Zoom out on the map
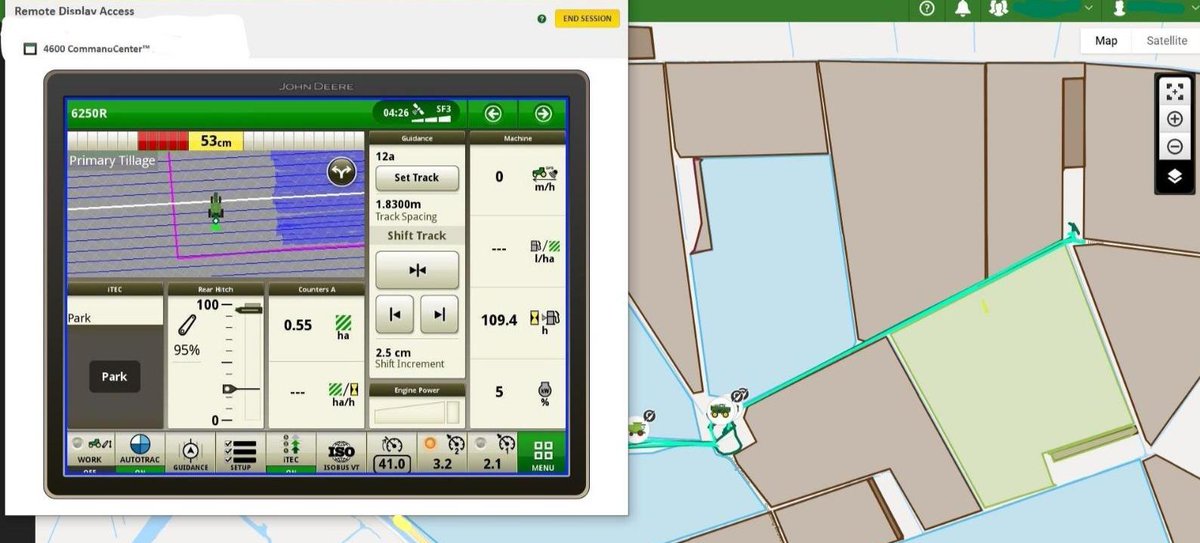This screenshot has height=543, width=1200. (1175, 147)
